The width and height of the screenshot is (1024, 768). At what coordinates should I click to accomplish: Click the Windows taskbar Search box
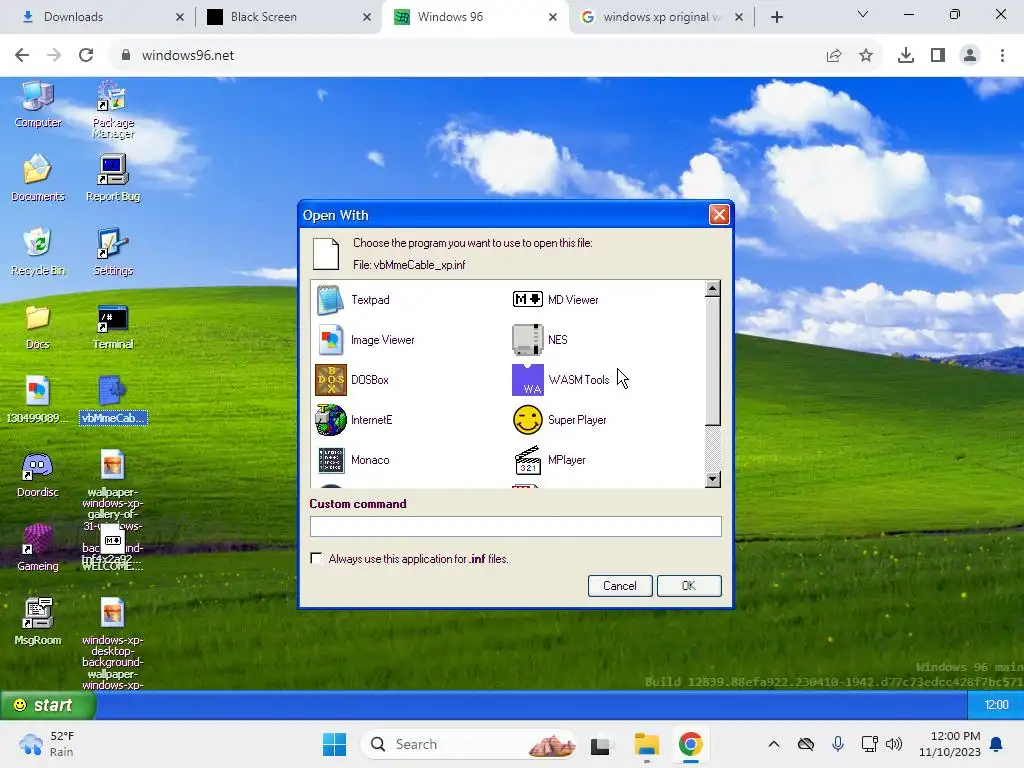[x=469, y=744]
